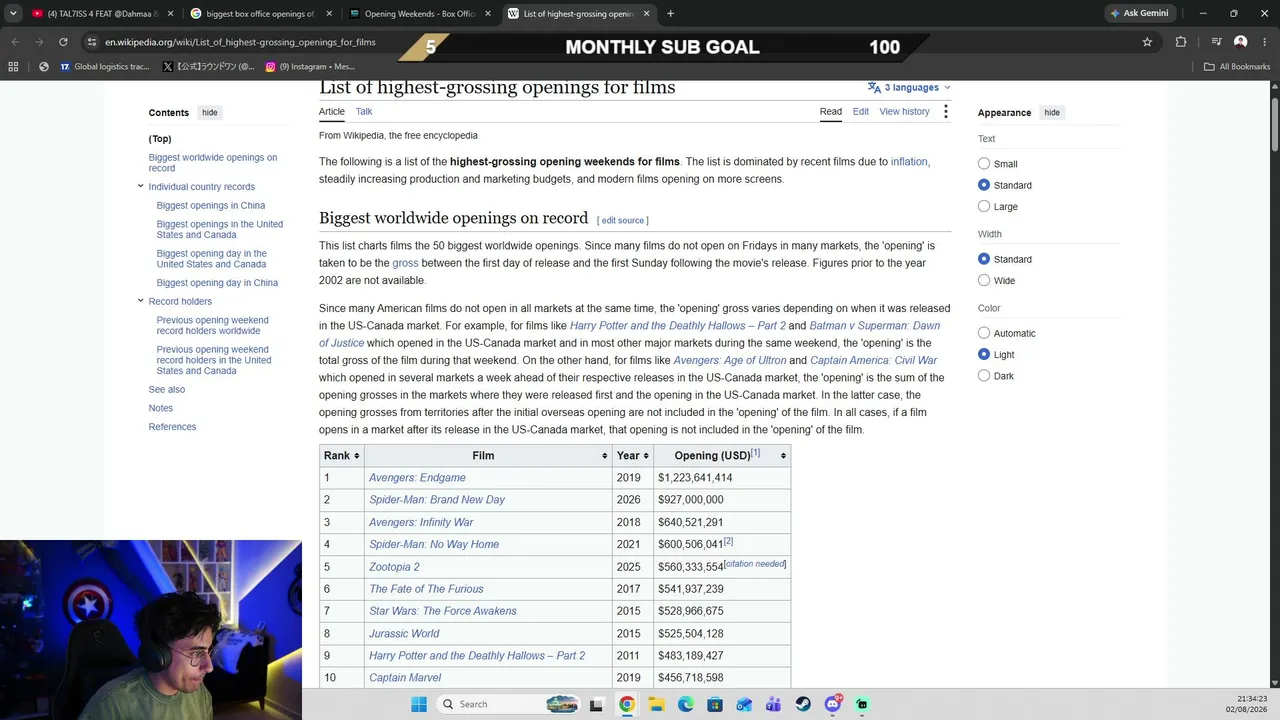Viewport: 1280px width, 720px height.
Task: Close the Wikipedia highest-grossing openings tab
Action: (646, 13)
